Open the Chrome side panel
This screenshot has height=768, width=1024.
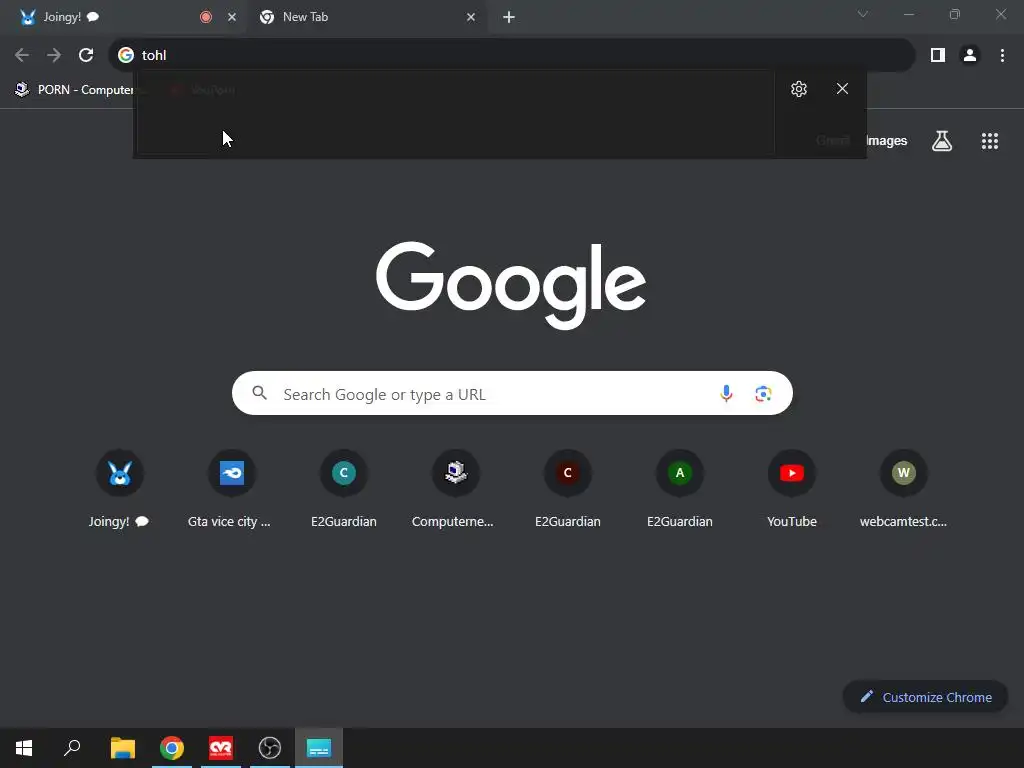coord(938,56)
